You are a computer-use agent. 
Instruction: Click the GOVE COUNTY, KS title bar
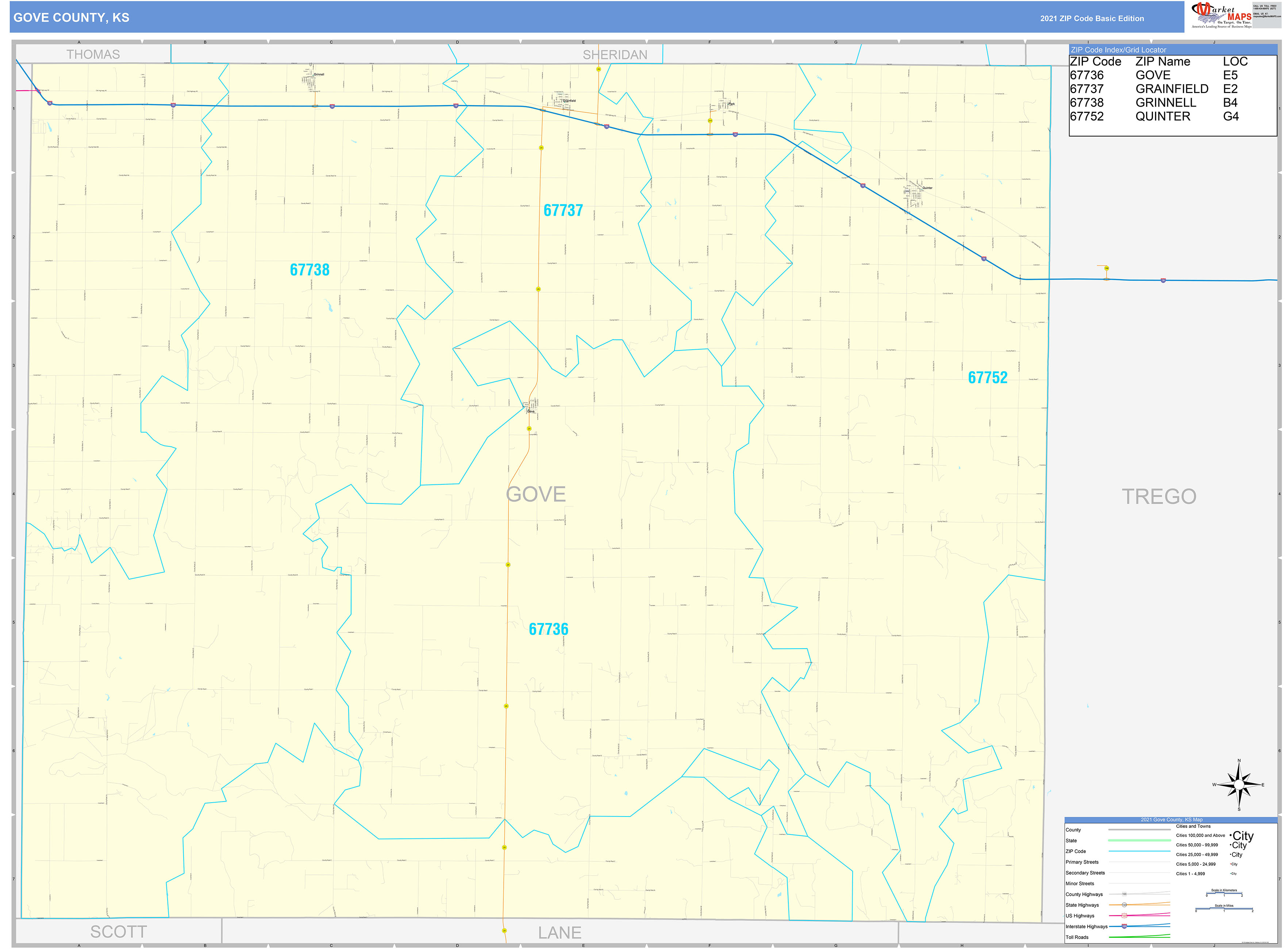pos(71,18)
